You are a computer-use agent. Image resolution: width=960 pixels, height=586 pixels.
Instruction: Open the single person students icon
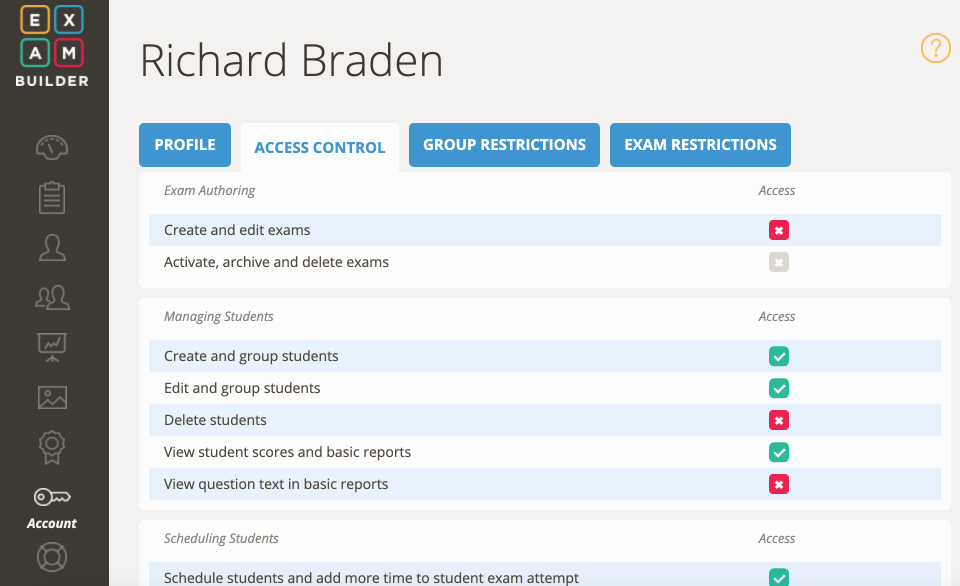pyautogui.click(x=51, y=247)
